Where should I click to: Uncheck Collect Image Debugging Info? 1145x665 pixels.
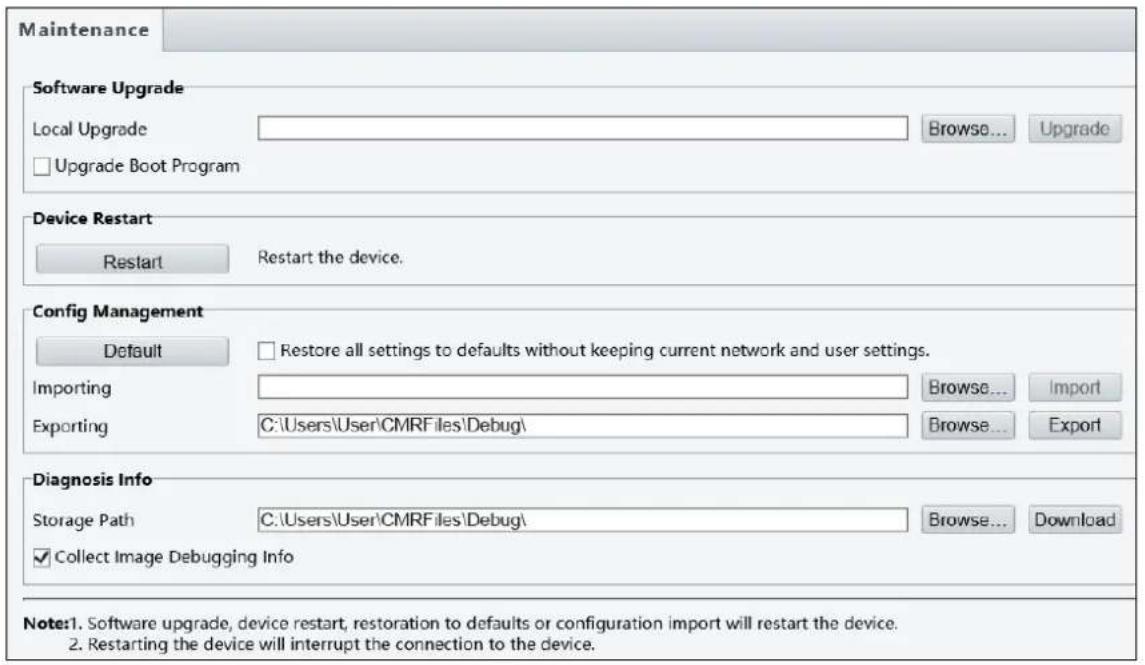[x=42, y=558]
